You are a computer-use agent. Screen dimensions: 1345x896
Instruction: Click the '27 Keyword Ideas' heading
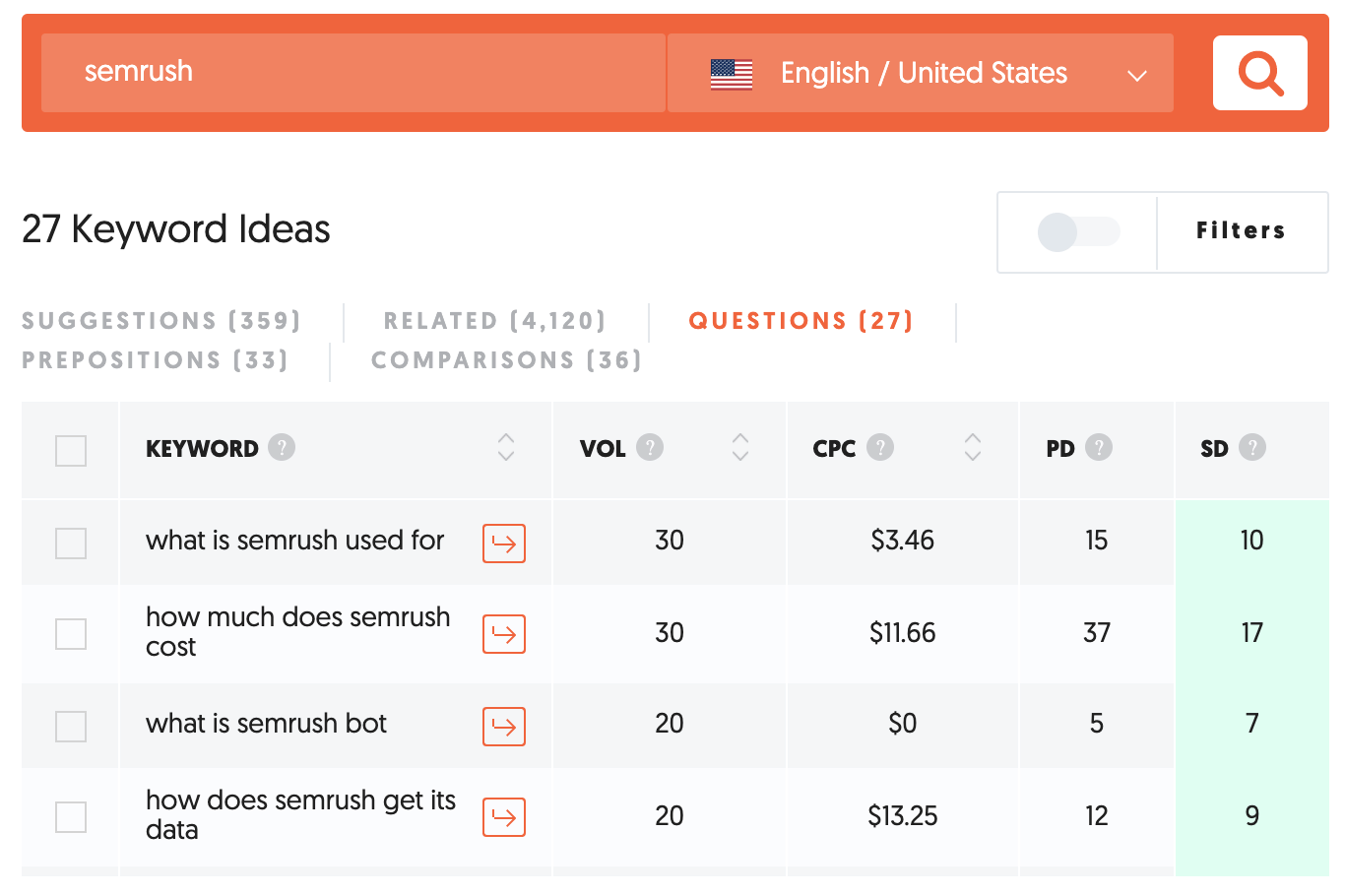[176, 229]
